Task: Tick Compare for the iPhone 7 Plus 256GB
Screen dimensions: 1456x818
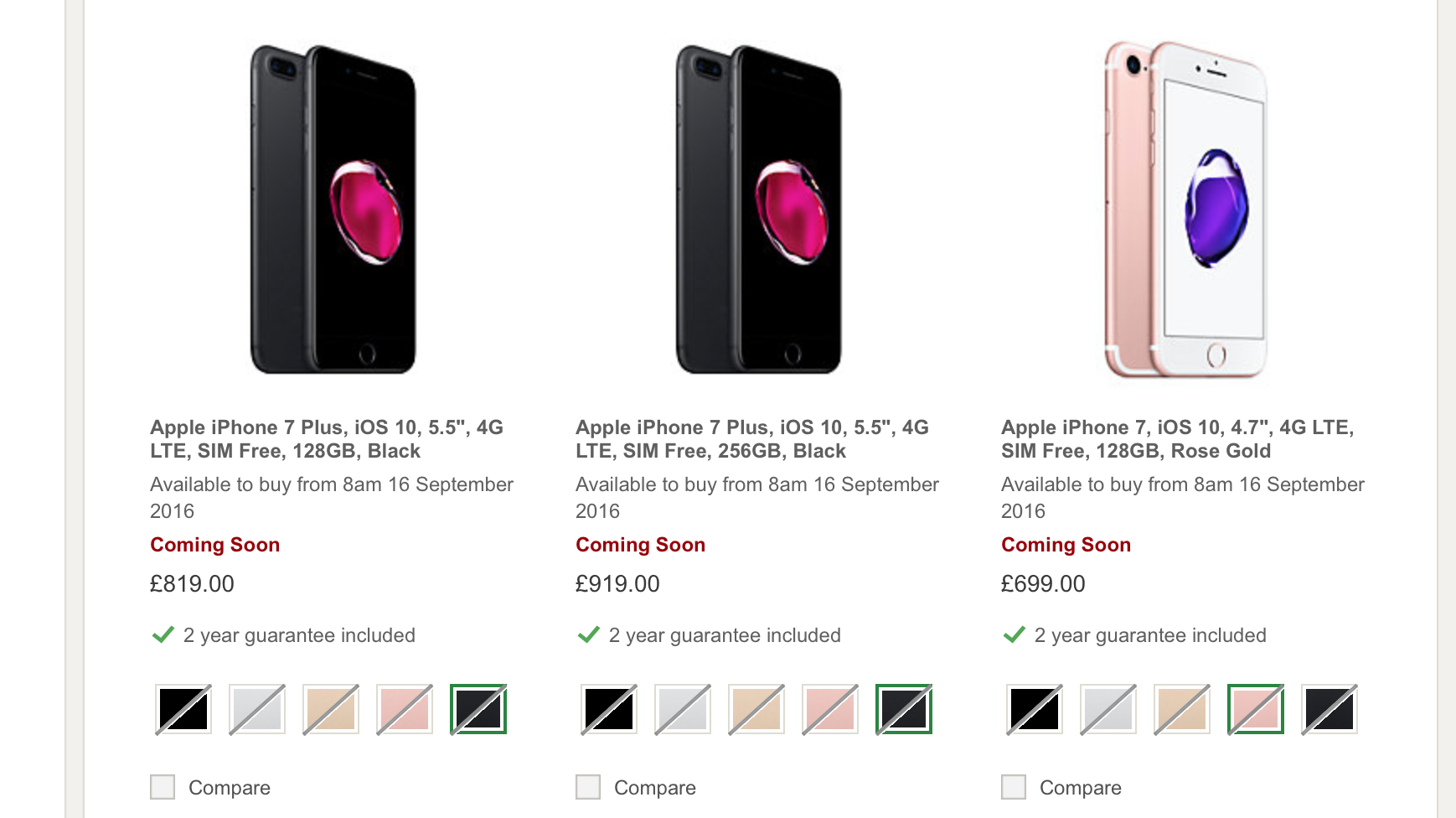Action: [588, 787]
